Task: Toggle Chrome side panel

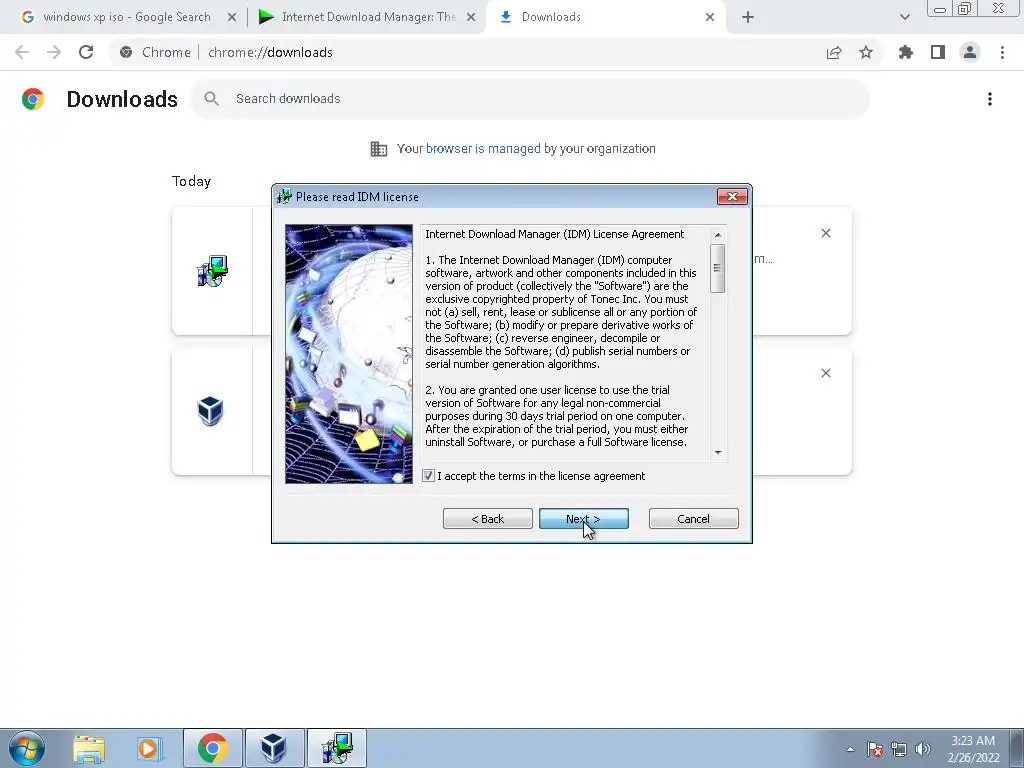Action: pyautogui.click(x=938, y=52)
